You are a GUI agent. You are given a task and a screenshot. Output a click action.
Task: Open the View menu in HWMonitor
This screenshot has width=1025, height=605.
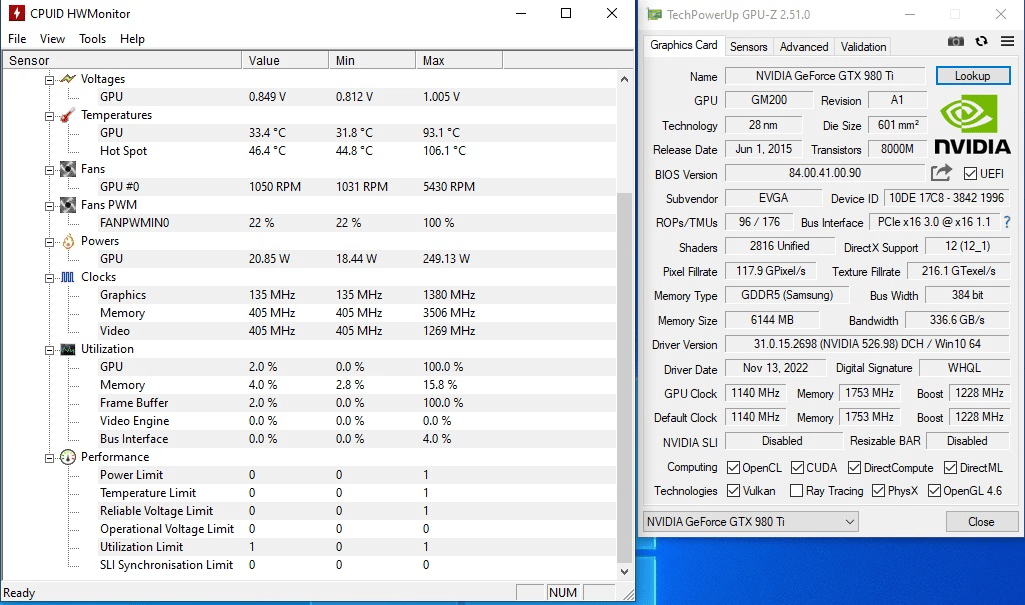point(52,39)
